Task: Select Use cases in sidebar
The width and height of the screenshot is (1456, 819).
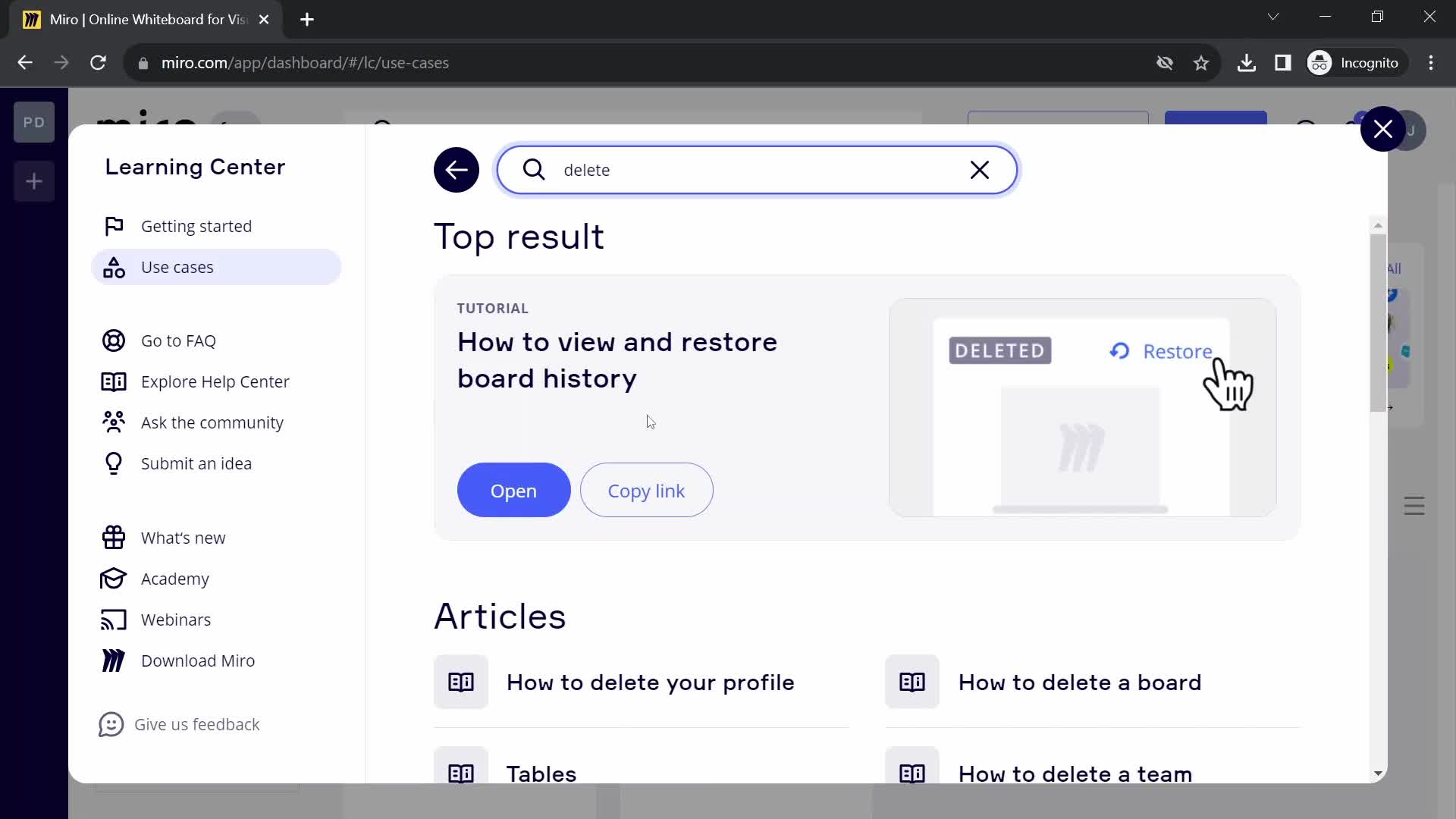Action: [216, 267]
